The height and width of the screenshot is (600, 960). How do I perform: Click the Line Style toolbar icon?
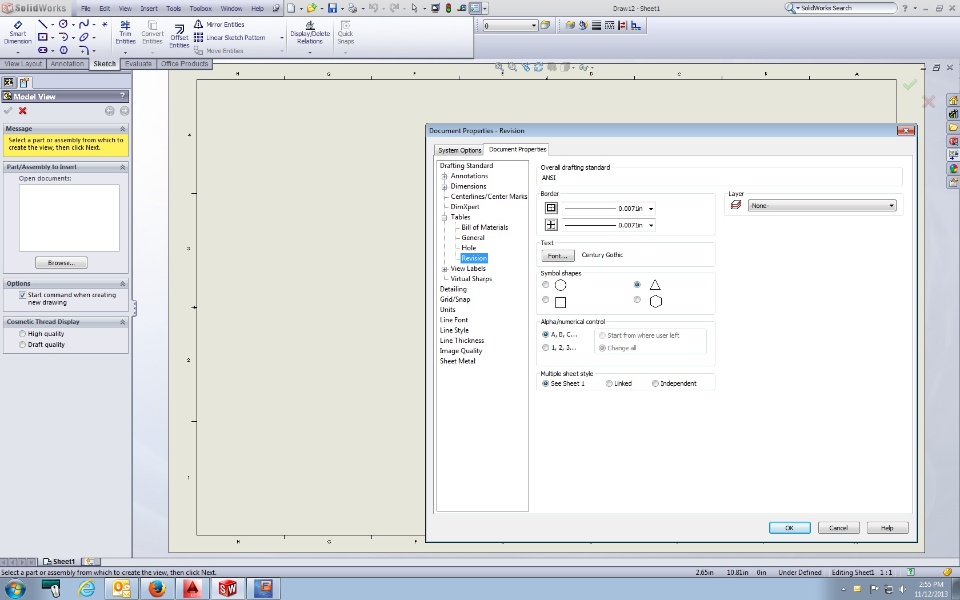609,26
